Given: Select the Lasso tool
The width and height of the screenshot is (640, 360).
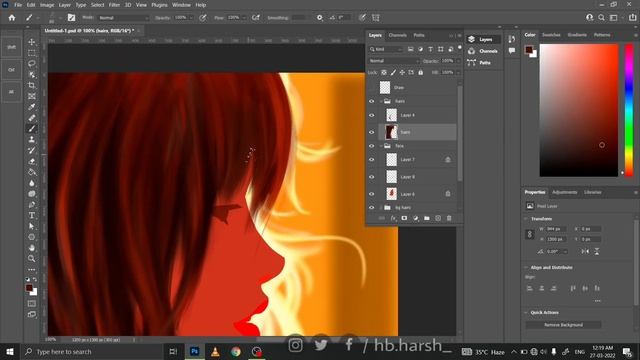Looking at the screenshot, I should tap(31, 64).
